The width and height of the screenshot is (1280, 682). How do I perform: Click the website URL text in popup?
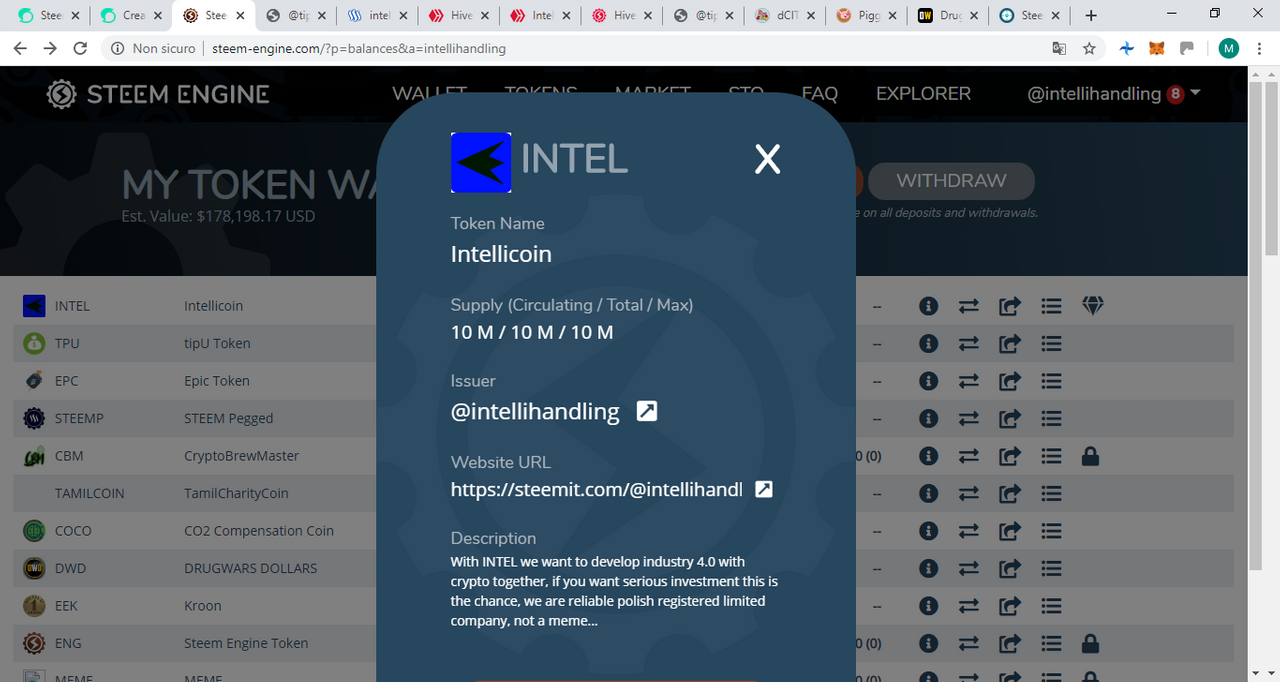click(x=597, y=489)
